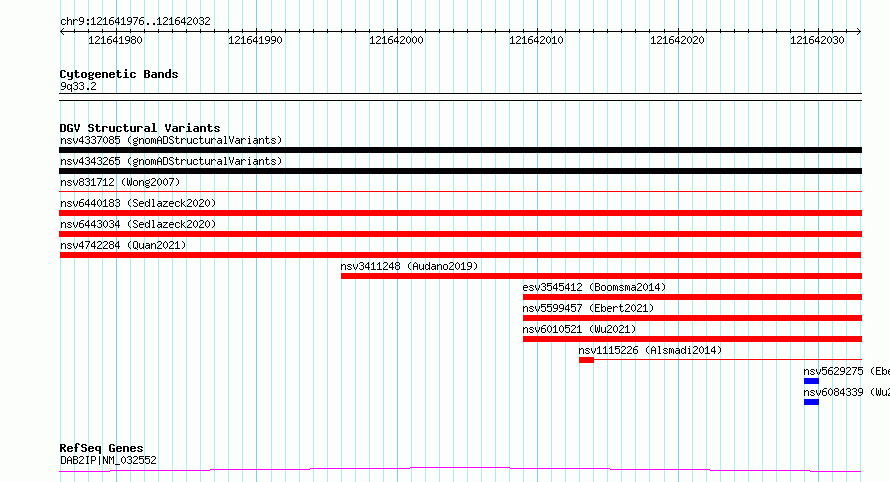Open the nsv6010521 (Wu2021) label
The image size is (890, 482).
click(580, 329)
